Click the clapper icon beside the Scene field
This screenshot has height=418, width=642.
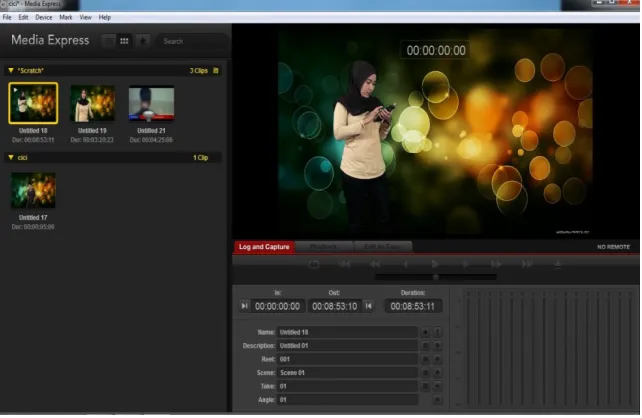point(426,374)
